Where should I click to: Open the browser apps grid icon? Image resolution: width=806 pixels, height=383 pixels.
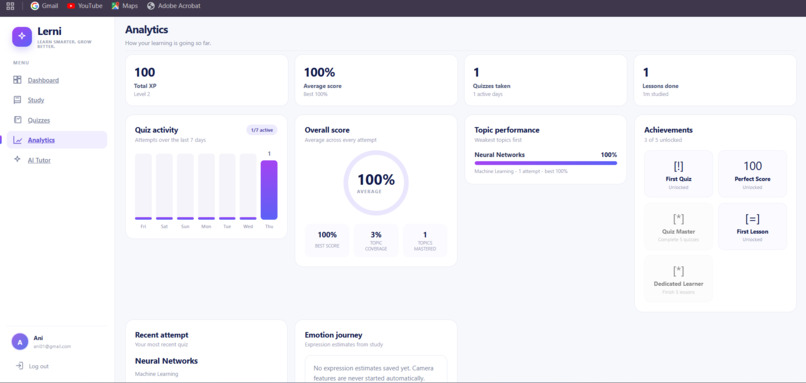coord(10,6)
